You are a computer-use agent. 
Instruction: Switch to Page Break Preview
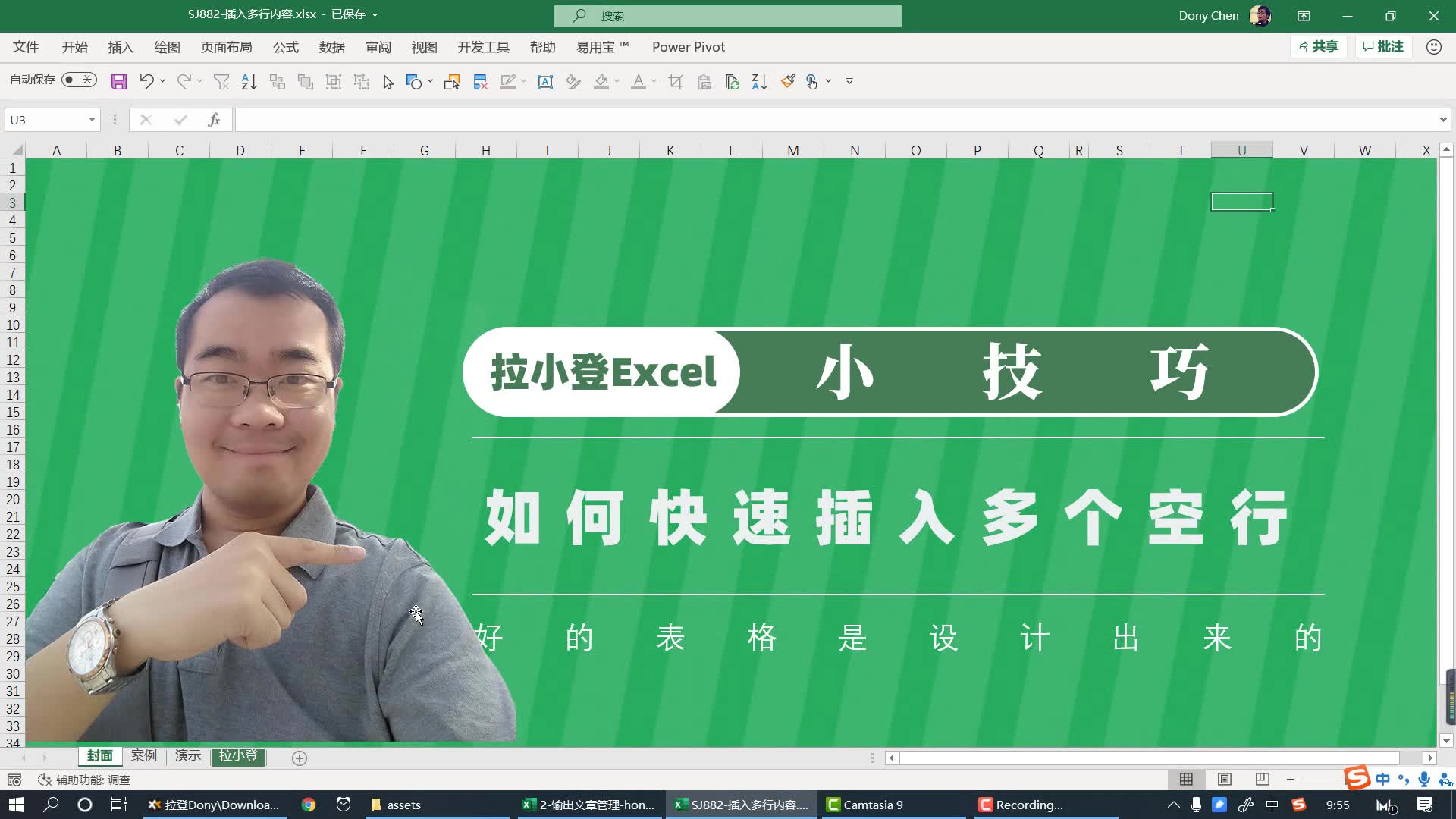1262,780
